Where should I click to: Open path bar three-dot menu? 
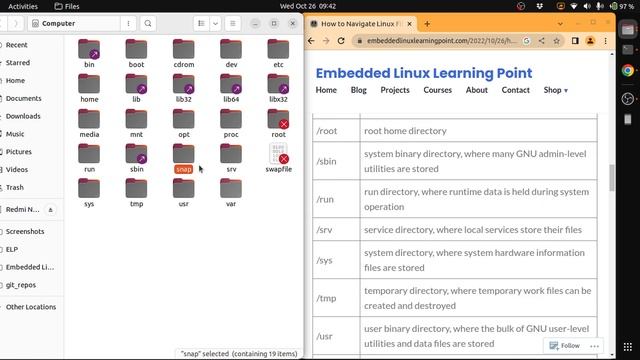(128, 24)
